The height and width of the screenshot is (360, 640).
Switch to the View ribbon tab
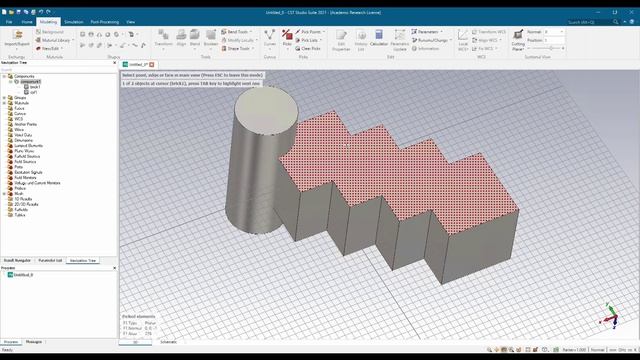(x=131, y=22)
